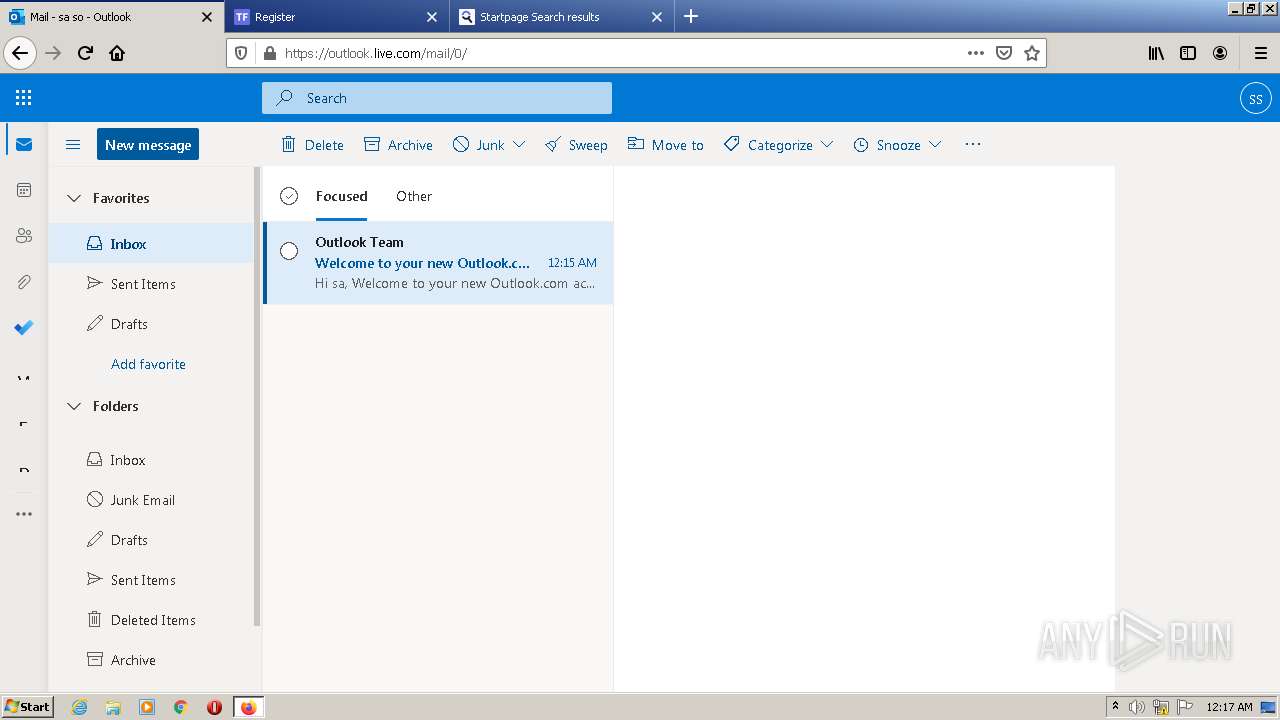Click the Snooze clock button
This screenshot has height=720, width=1280.
(886, 145)
